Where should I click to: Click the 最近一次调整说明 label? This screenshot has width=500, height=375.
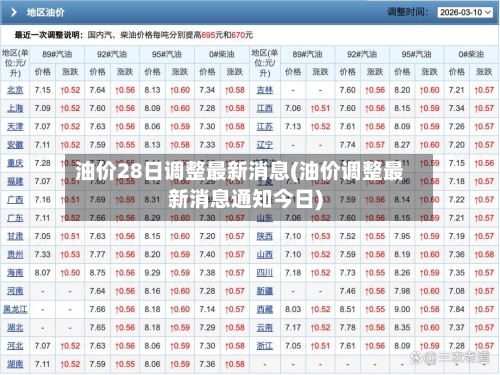click(x=49, y=35)
